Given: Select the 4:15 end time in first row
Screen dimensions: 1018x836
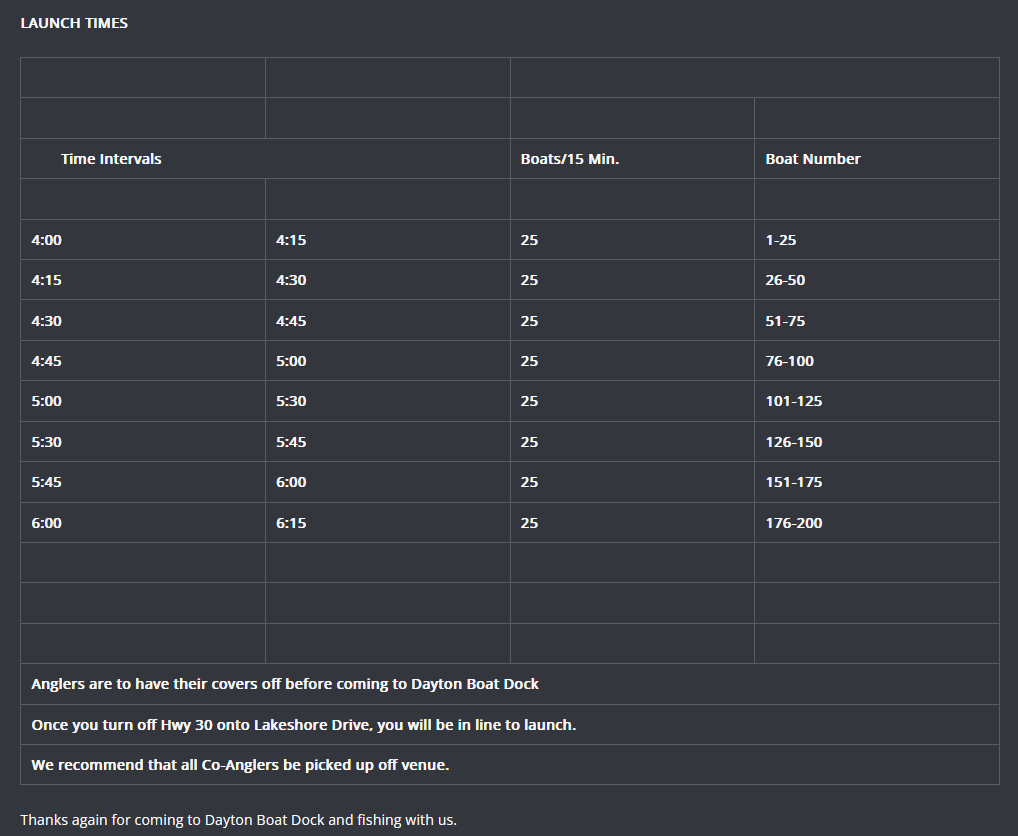Looking at the screenshot, I should 291,240.
